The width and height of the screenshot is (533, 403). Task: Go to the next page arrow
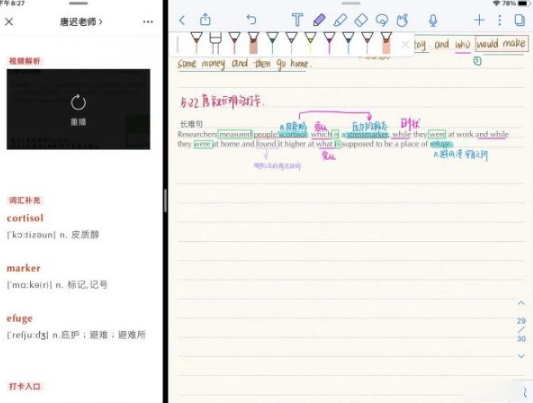coord(521,356)
